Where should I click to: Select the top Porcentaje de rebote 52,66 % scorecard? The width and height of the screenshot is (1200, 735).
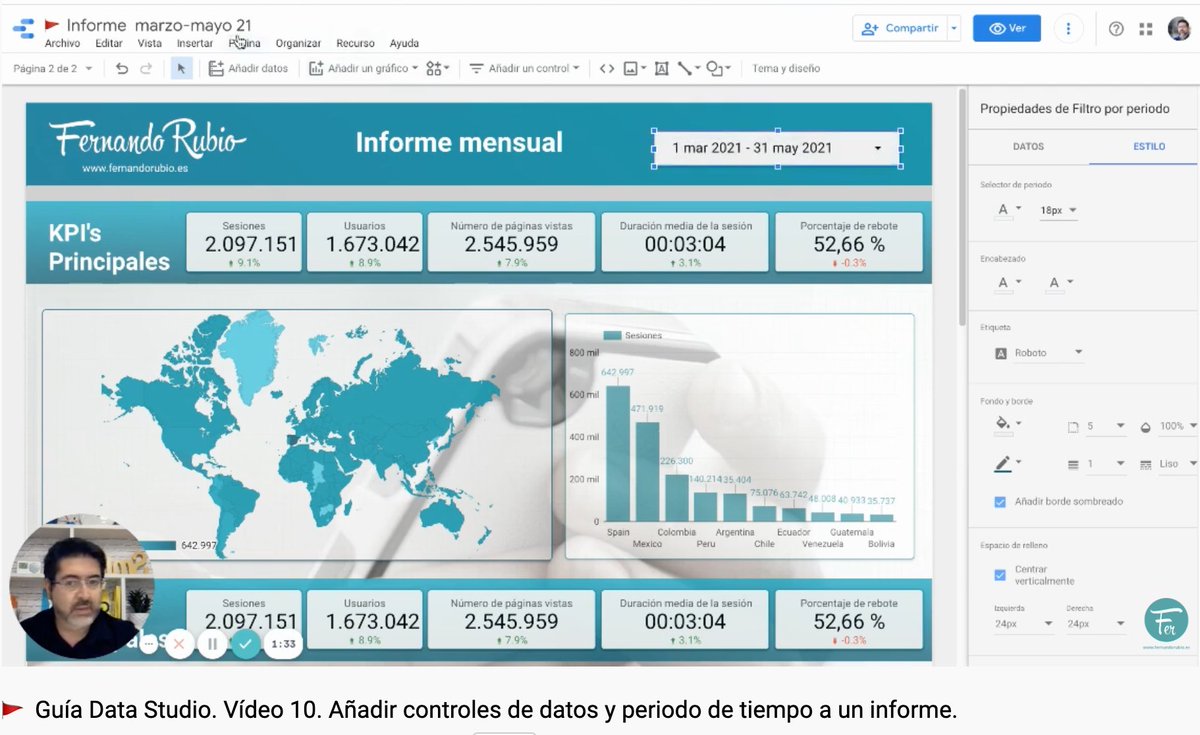pos(849,242)
